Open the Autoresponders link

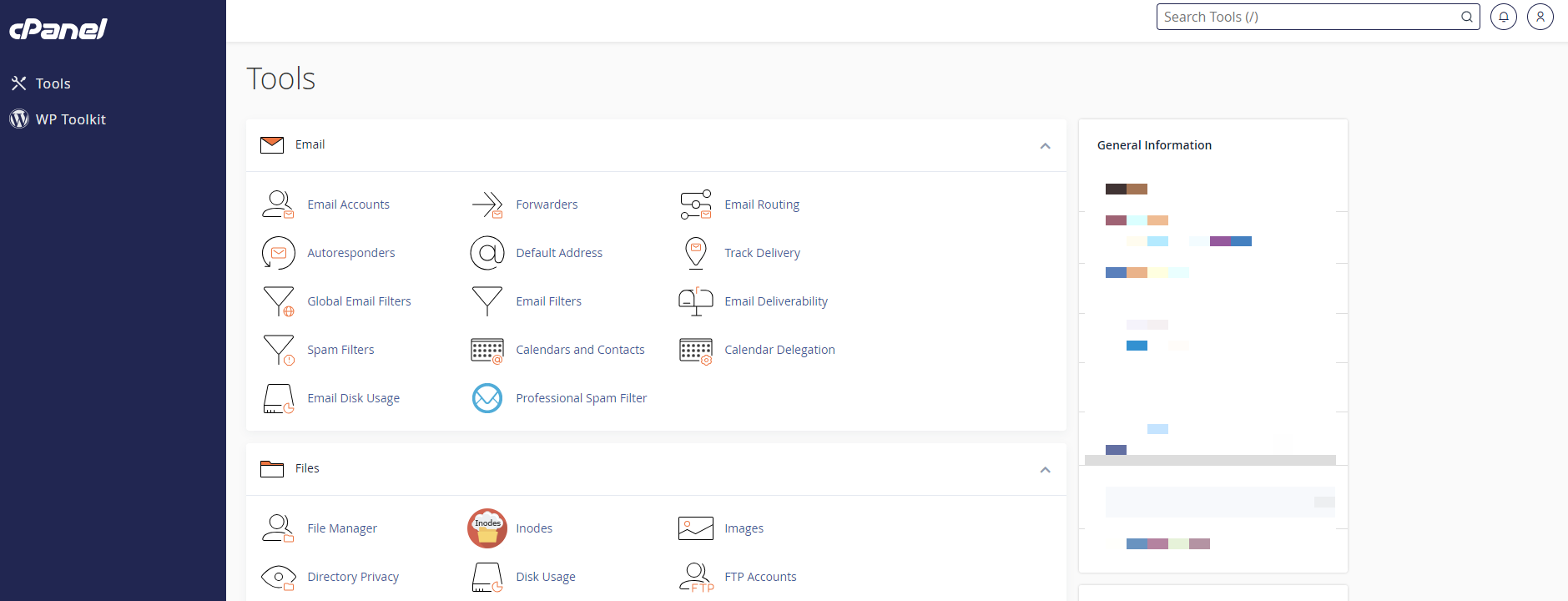(351, 253)
